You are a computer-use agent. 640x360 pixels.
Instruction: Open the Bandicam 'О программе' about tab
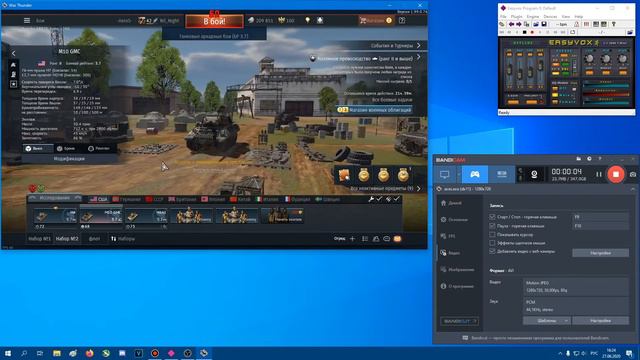point(457,286)
